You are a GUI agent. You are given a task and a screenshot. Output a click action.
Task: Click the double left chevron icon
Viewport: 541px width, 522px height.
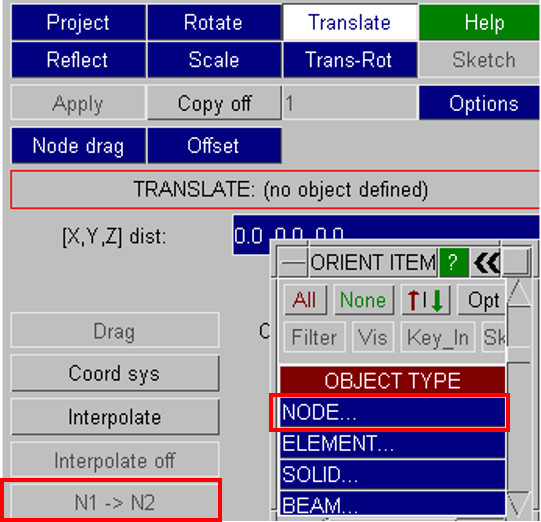click(486, 262)
